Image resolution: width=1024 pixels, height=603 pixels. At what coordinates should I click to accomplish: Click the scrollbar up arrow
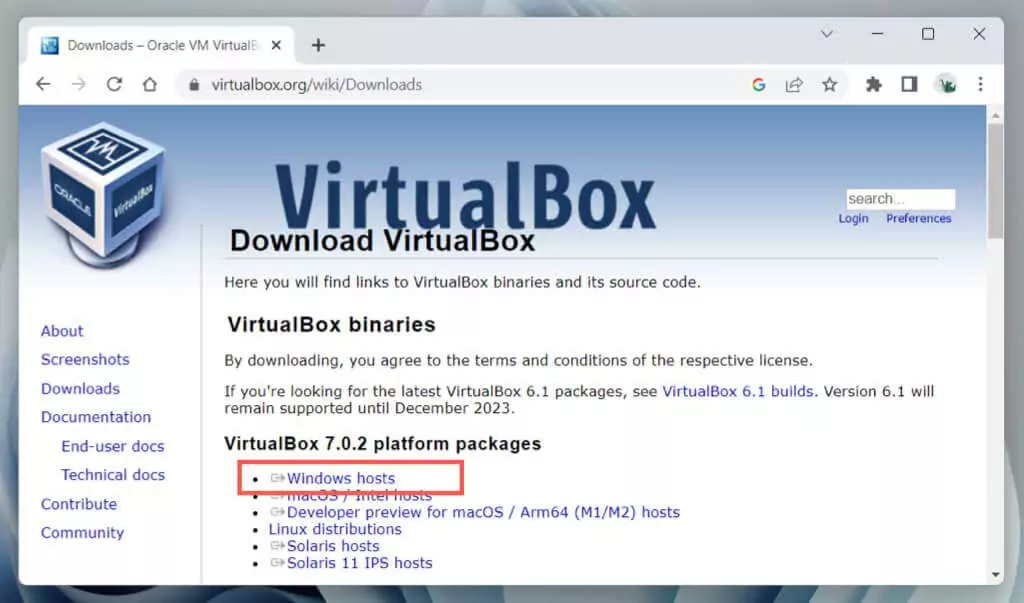[995, 116]
